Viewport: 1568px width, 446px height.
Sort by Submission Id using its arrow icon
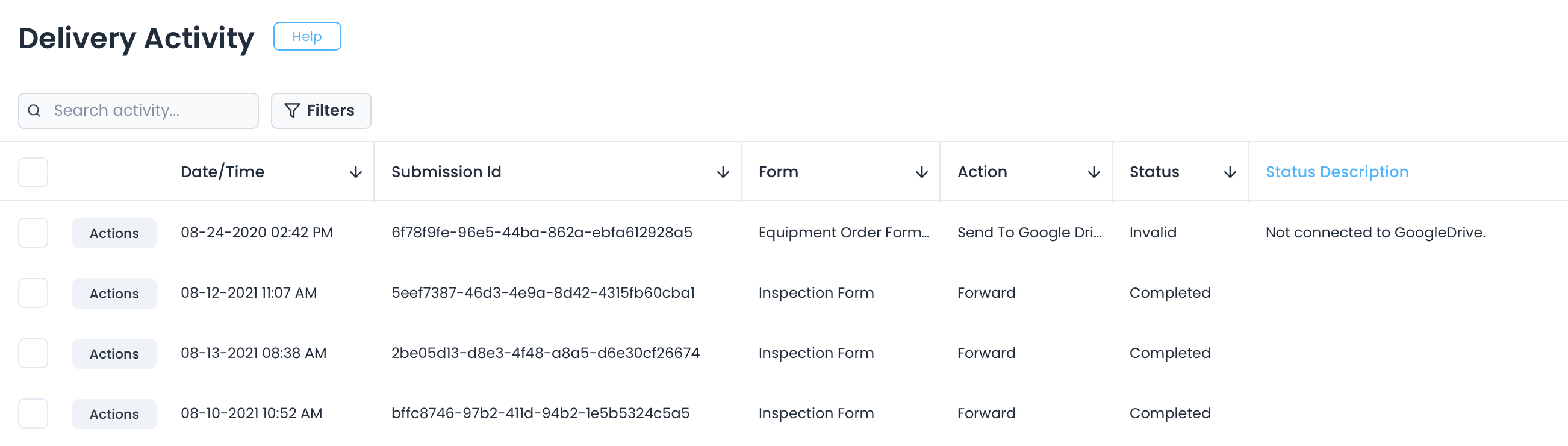723,172
